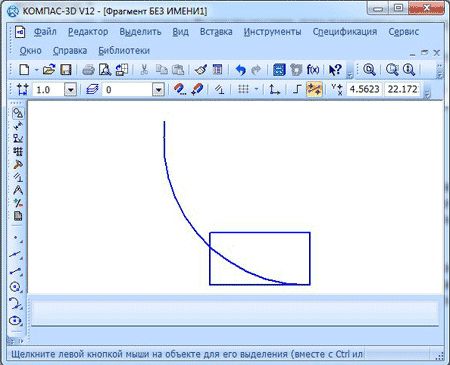Click the X coordinate field 4.5623
The height and width of the screenshot is (365, 450).
coord(364,89)
